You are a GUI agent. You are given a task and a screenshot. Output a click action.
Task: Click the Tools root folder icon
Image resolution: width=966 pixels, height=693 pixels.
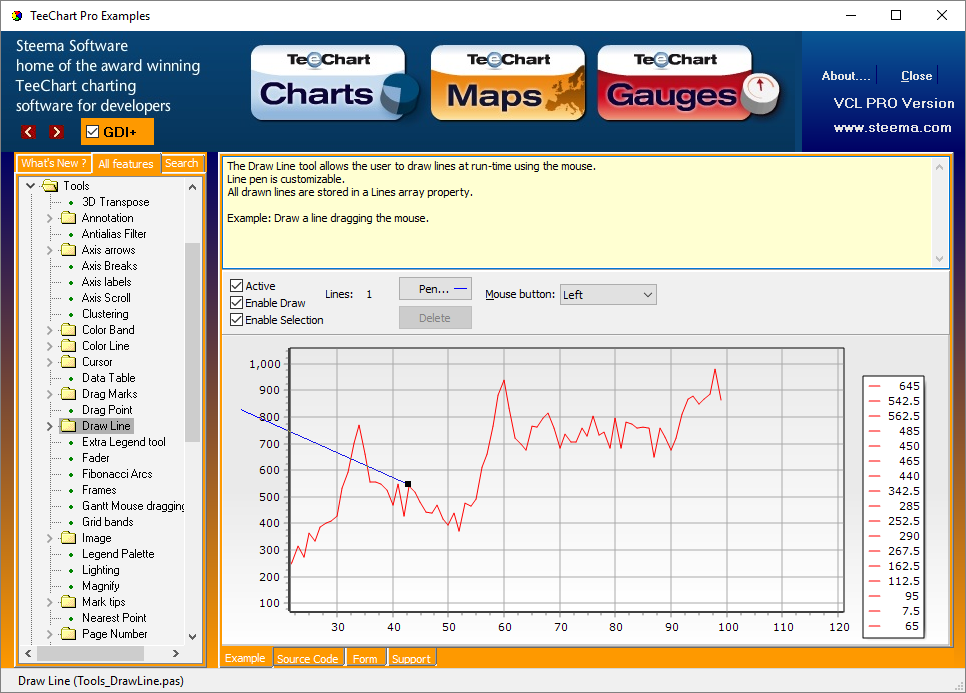[49, 185]
